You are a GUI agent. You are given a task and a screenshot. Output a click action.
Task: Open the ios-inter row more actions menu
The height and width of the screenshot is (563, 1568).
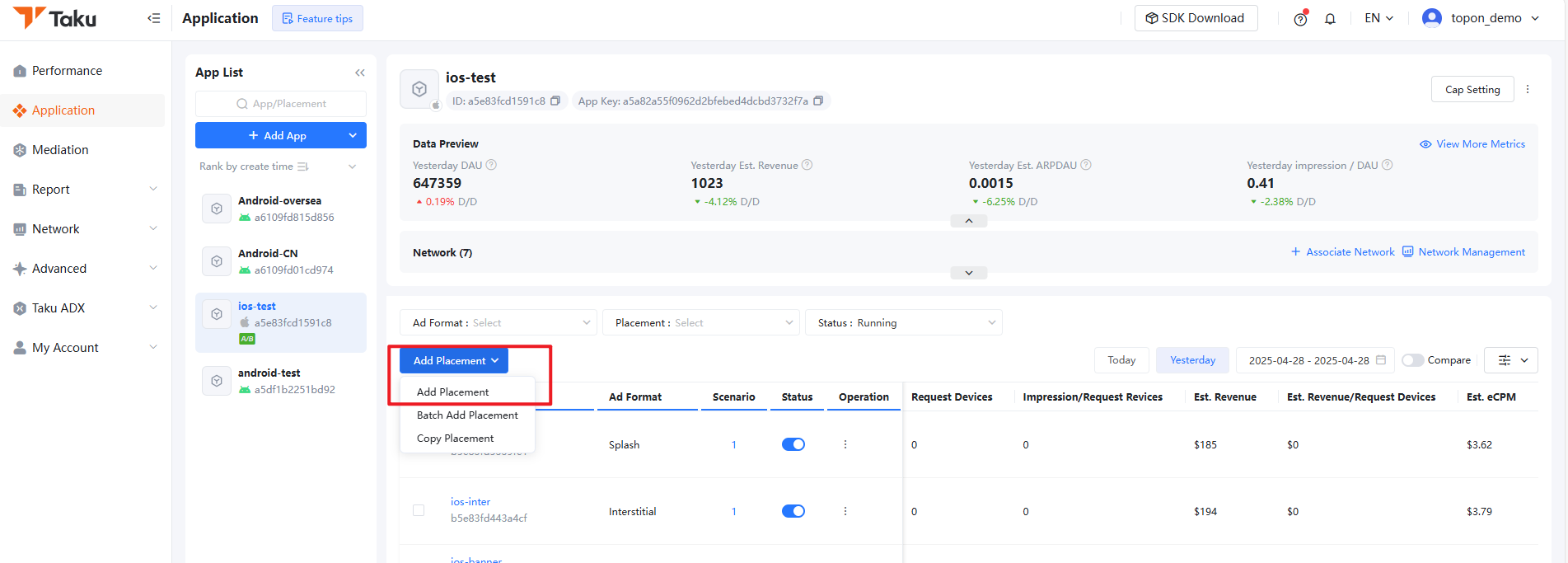coord(845,511)
